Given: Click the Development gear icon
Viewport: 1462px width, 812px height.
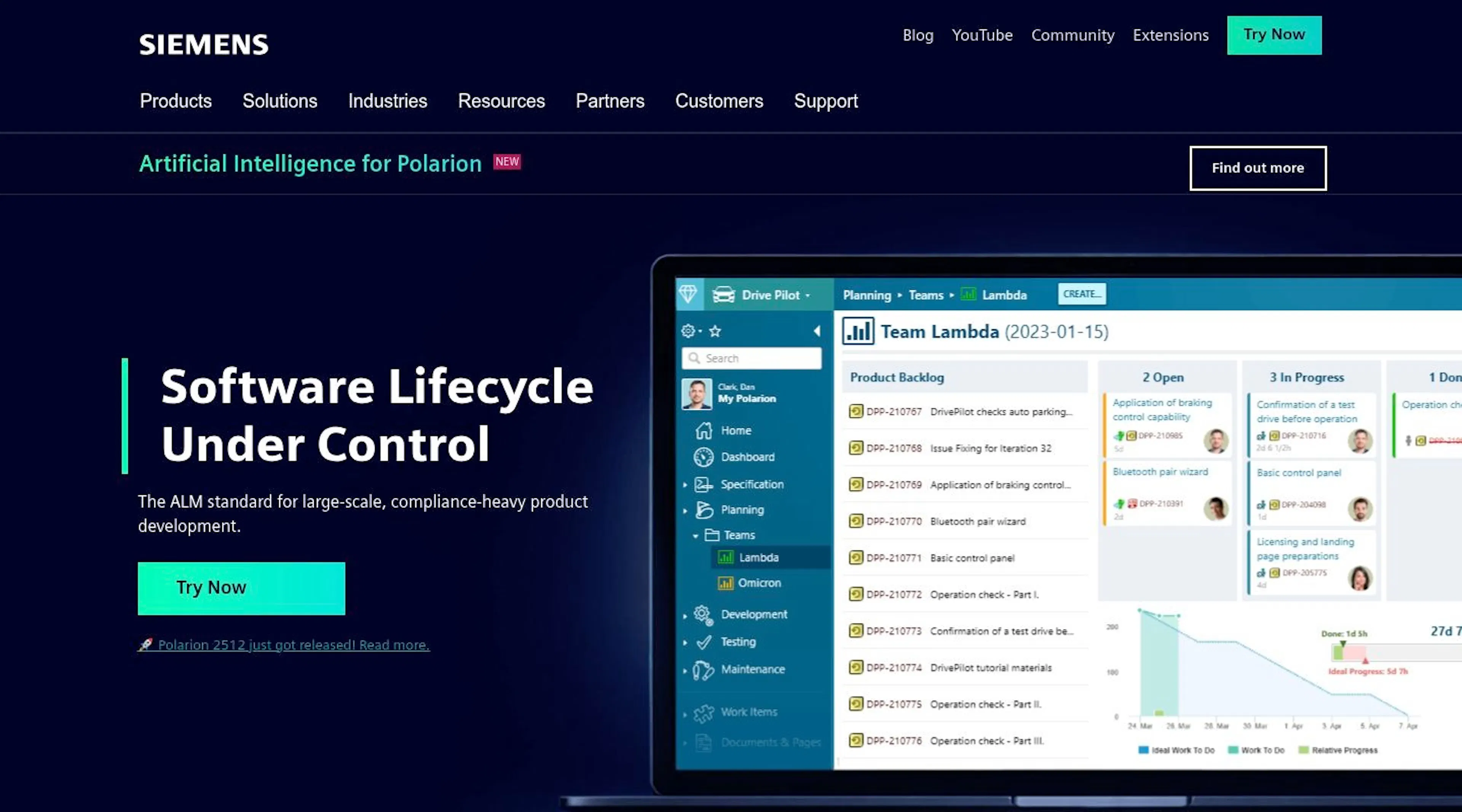Looking at the screenshot, I should coord(703,614).
